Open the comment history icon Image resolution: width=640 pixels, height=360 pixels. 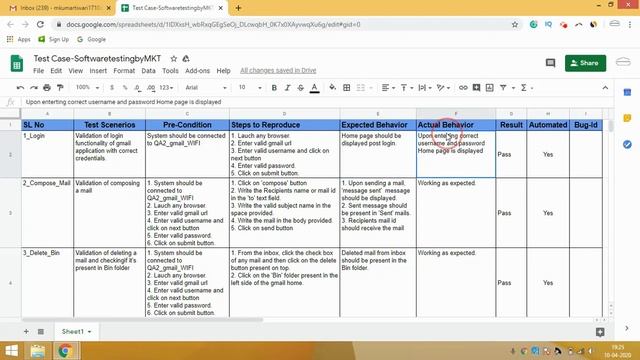coord(550,63)
